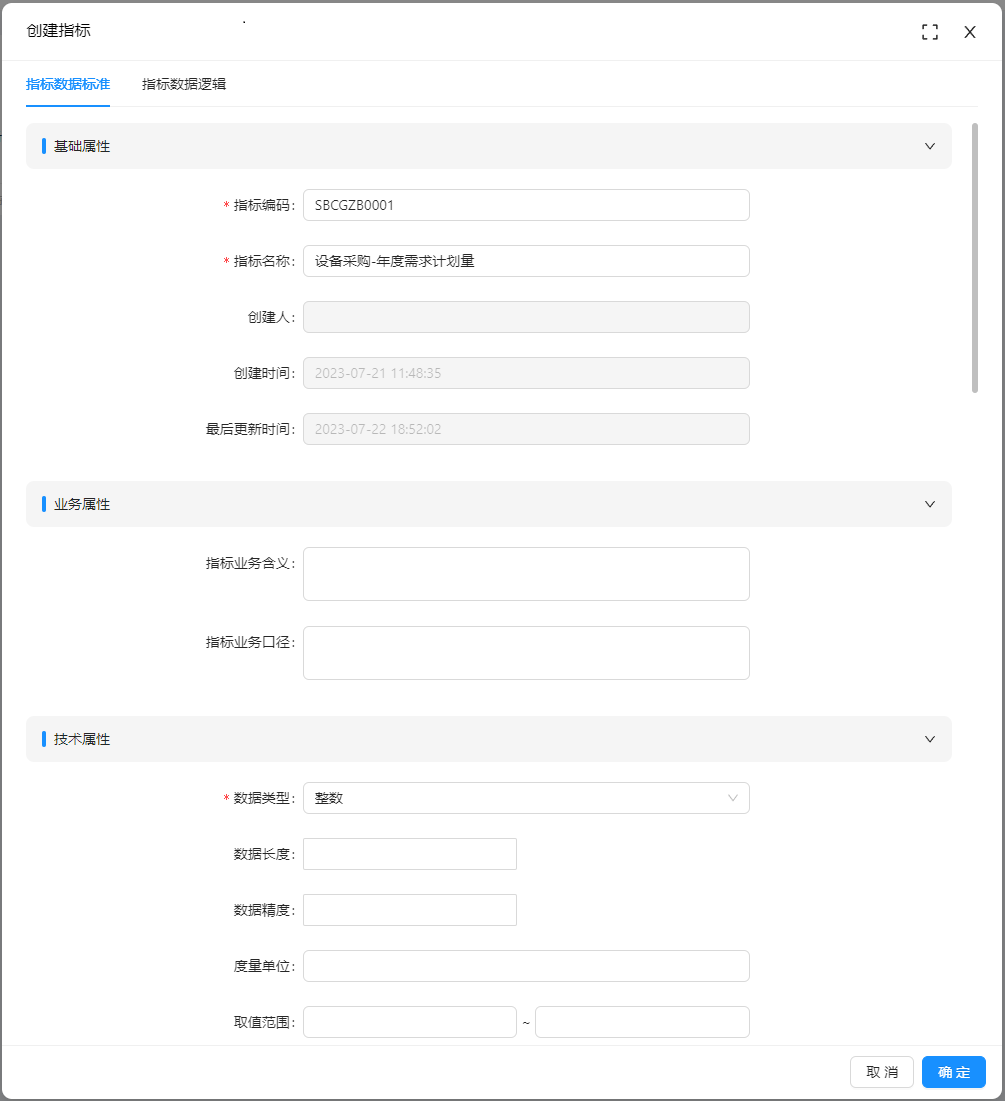The height and width of the screenshot is (1101, 1005).
Task: Click the 度量单位 input field
Action: tap(526, 966)
